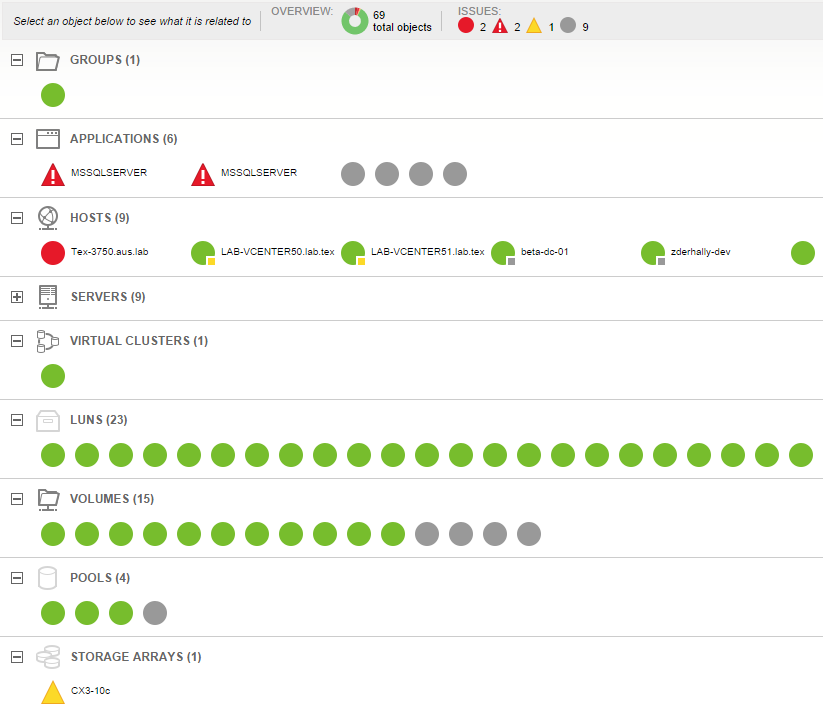Click the SERVERS (9) heading

click(108, 297)
